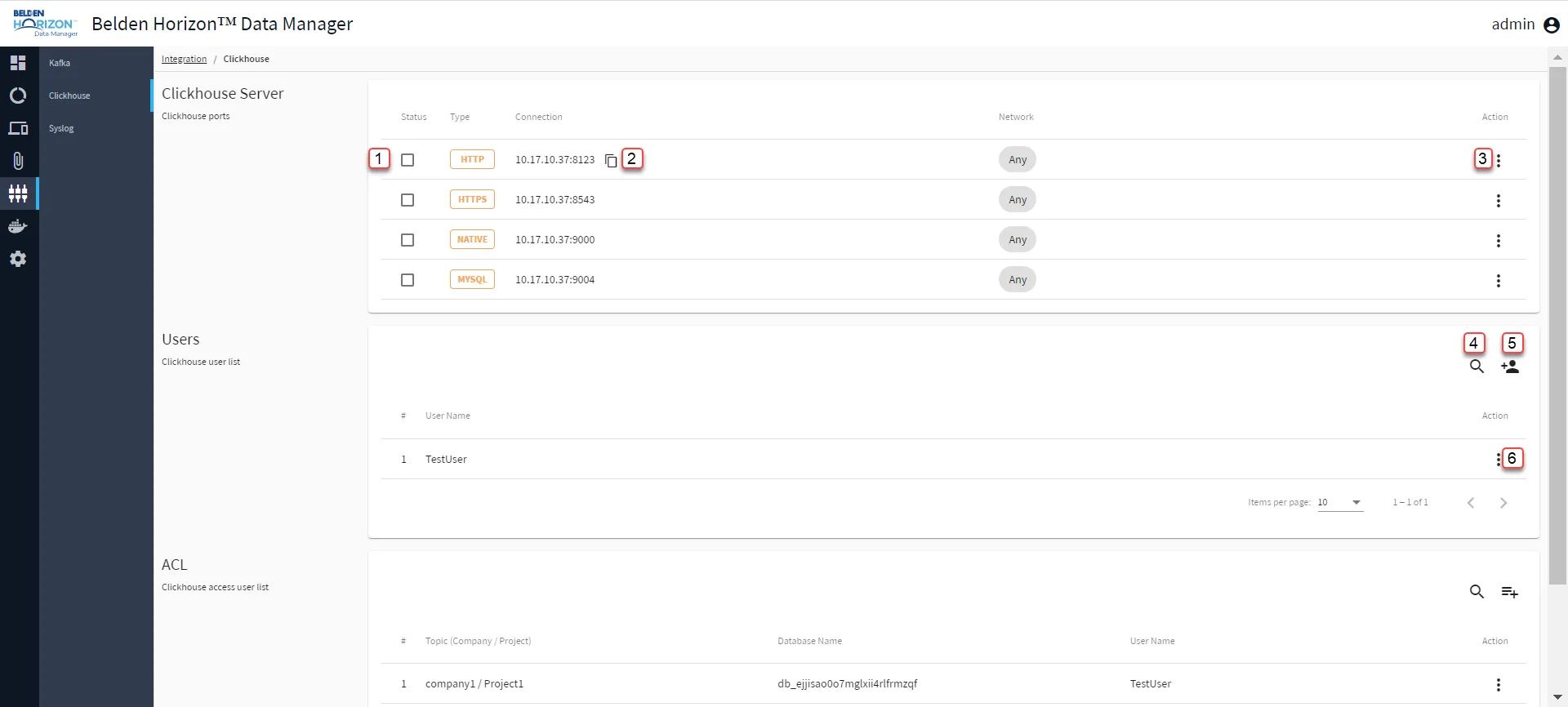Open the action menu for the HTTPS row
1568x707 pixels.
coord(1499,201)
